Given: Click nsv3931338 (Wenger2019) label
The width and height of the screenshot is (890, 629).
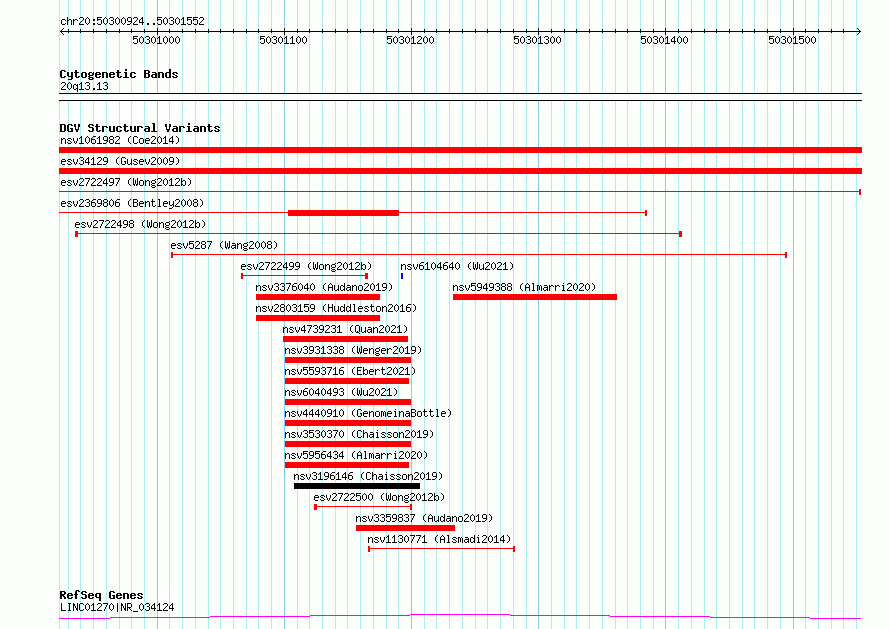Looking at the screenshot, I should point(353,350).
